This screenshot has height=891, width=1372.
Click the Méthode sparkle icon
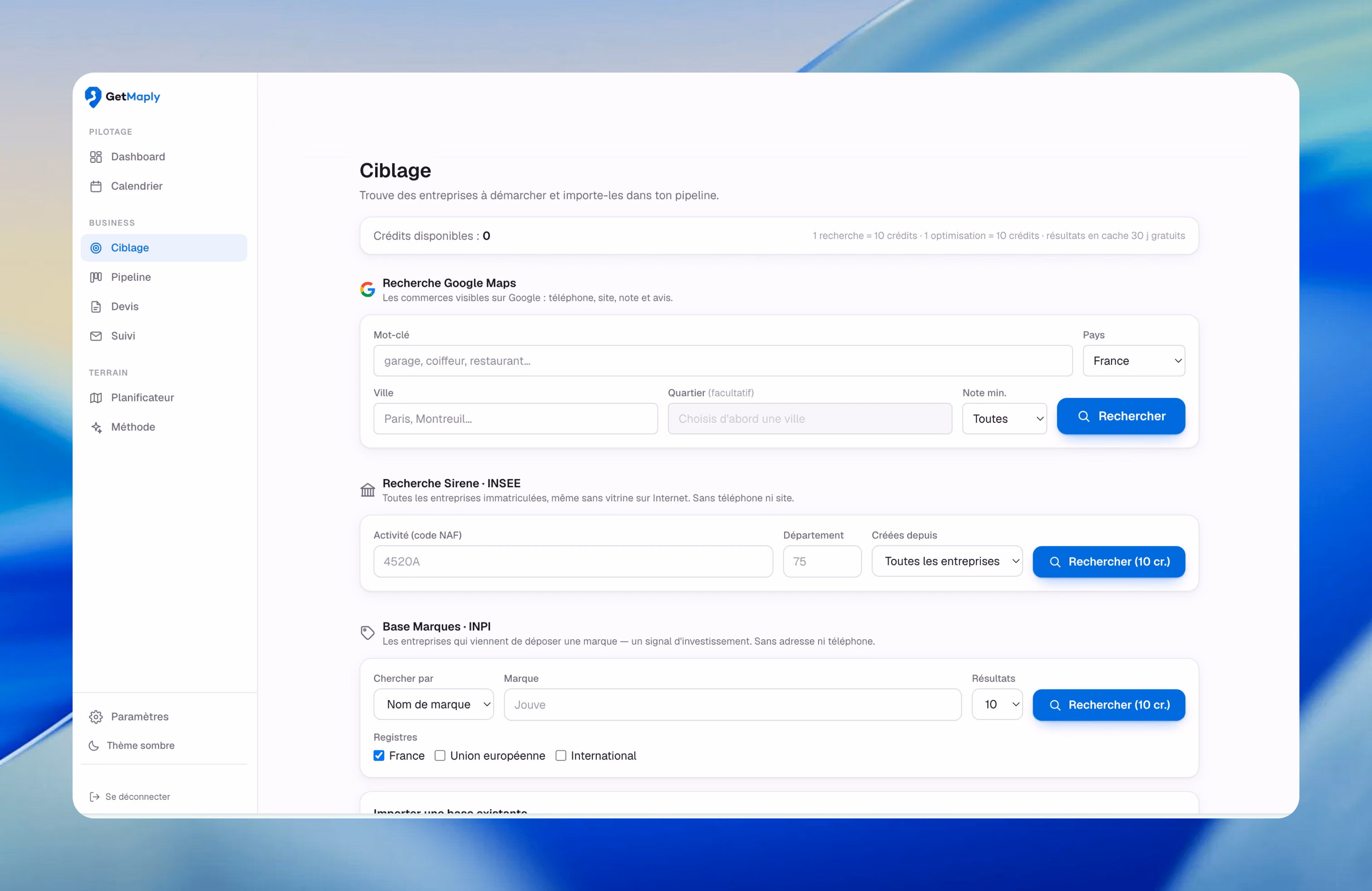tap(96, 427)
